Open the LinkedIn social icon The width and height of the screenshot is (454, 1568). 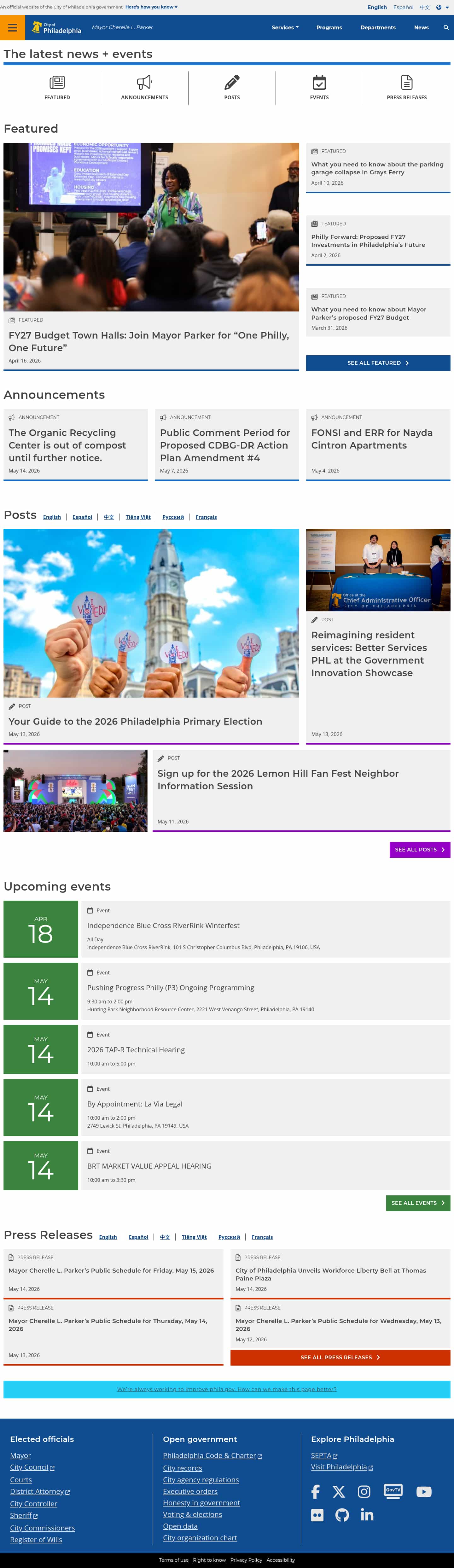[x=367, y=1514]
